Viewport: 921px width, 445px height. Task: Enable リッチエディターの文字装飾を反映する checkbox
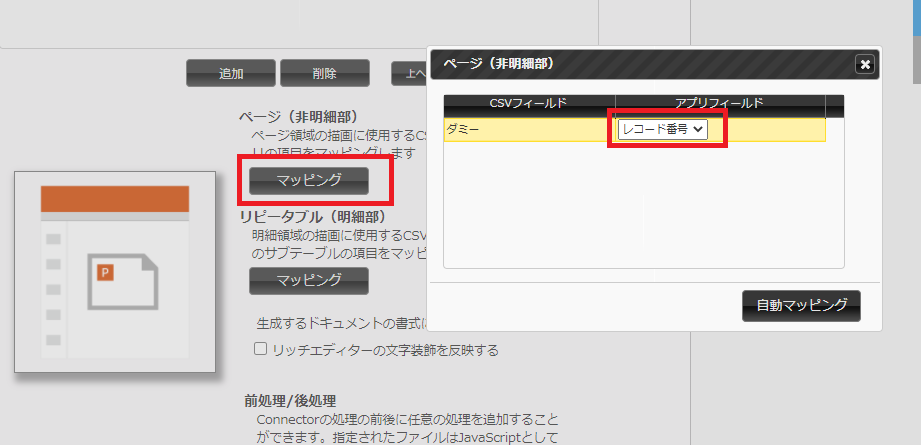pyautogui.click(x=260, y=350)
